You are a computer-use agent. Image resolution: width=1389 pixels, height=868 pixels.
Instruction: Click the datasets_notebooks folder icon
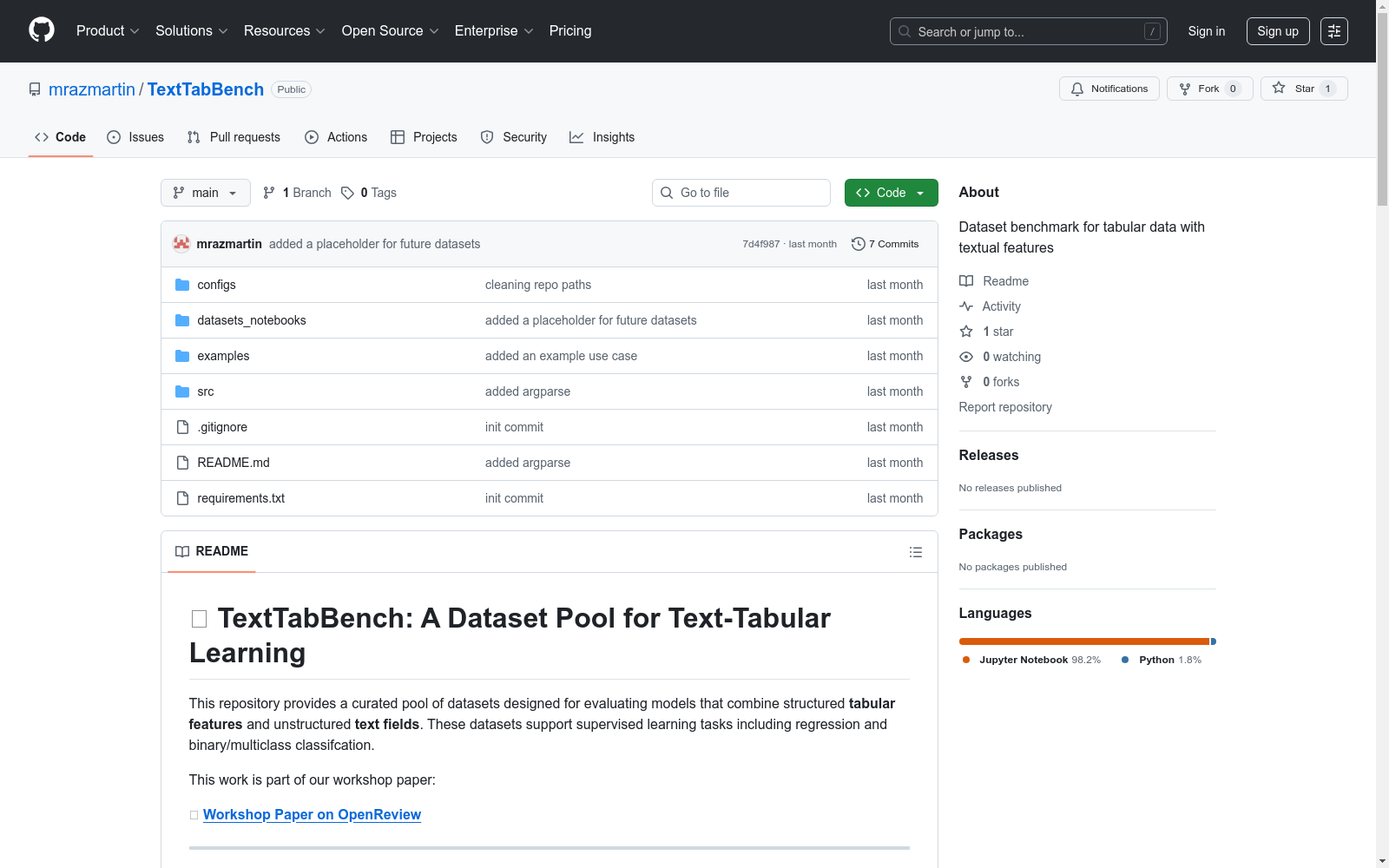click(x=182, y=320)
